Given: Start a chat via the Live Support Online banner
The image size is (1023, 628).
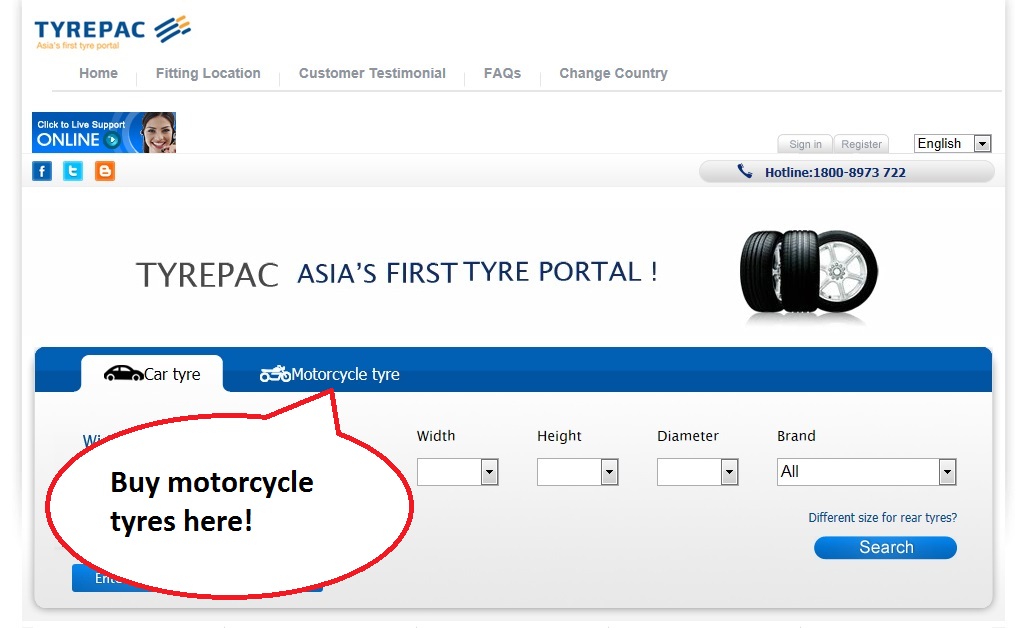Looking at the screenshot, I should coord(102,132).
